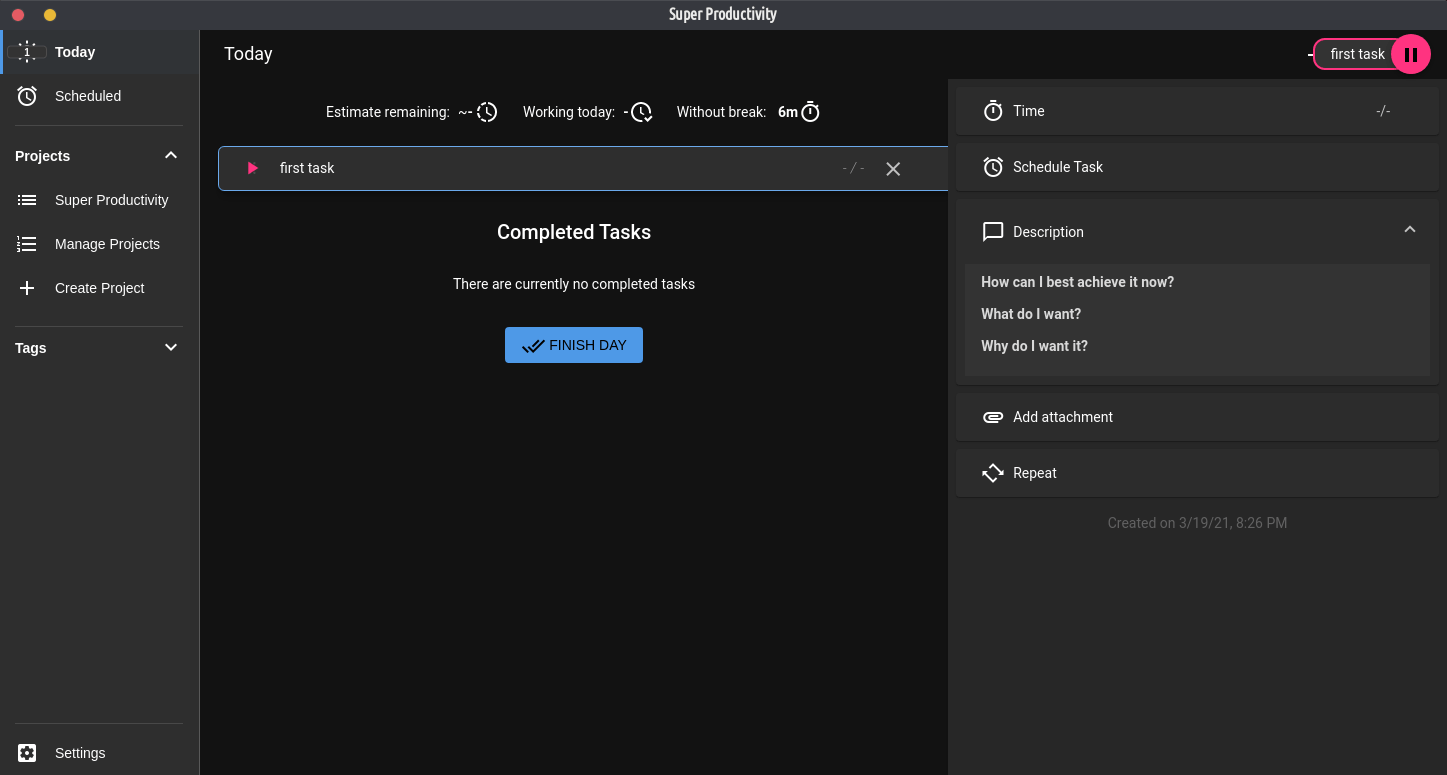Click the Estimate remaining clock icon
Viewport: 1447px width, 775px height.
click(x=487, y=112)
